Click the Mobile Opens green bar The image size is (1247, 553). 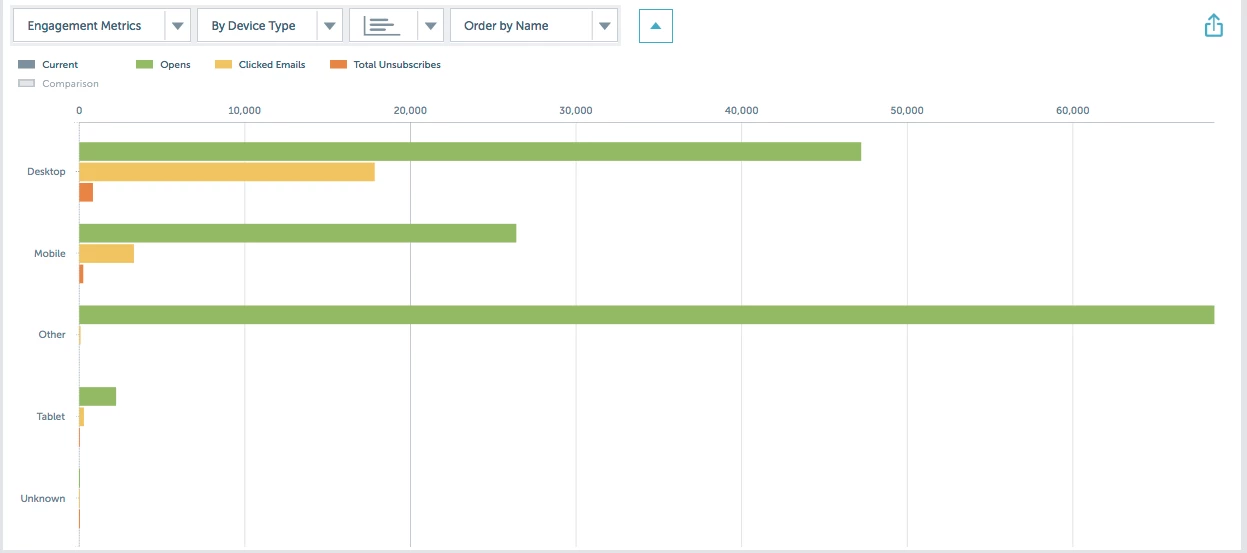298,233
